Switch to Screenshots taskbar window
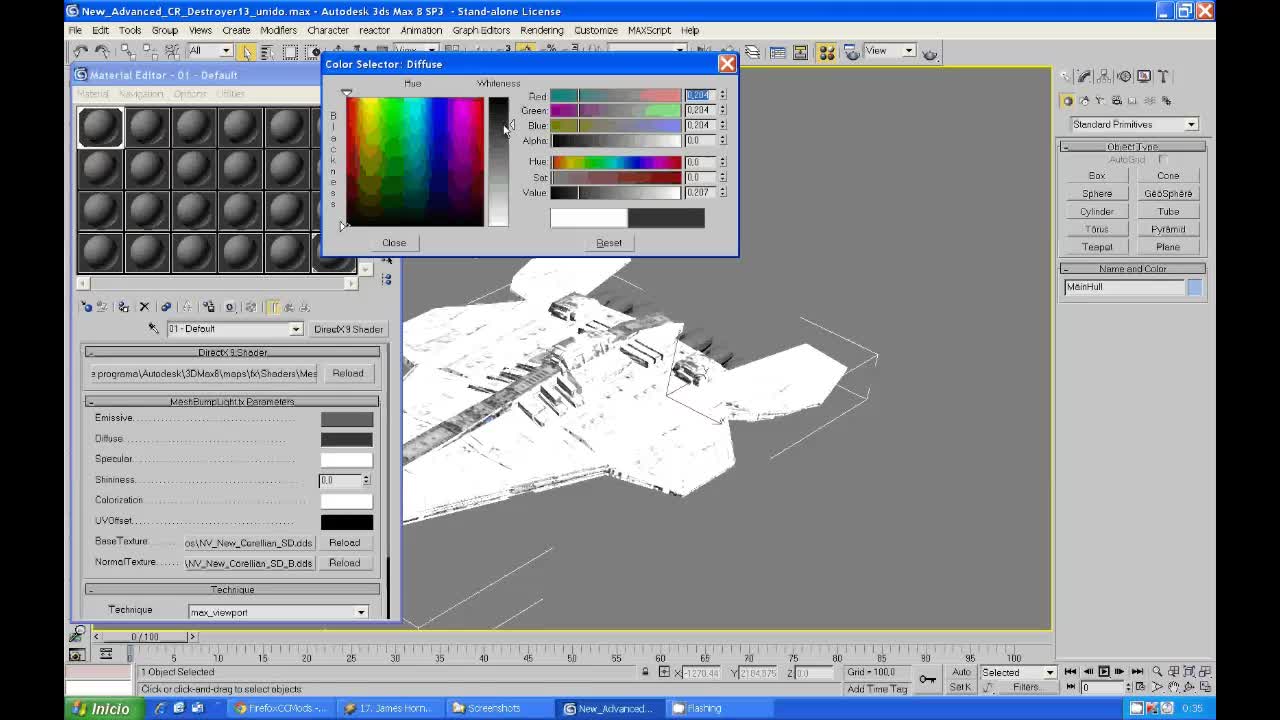 click(500, 708)
